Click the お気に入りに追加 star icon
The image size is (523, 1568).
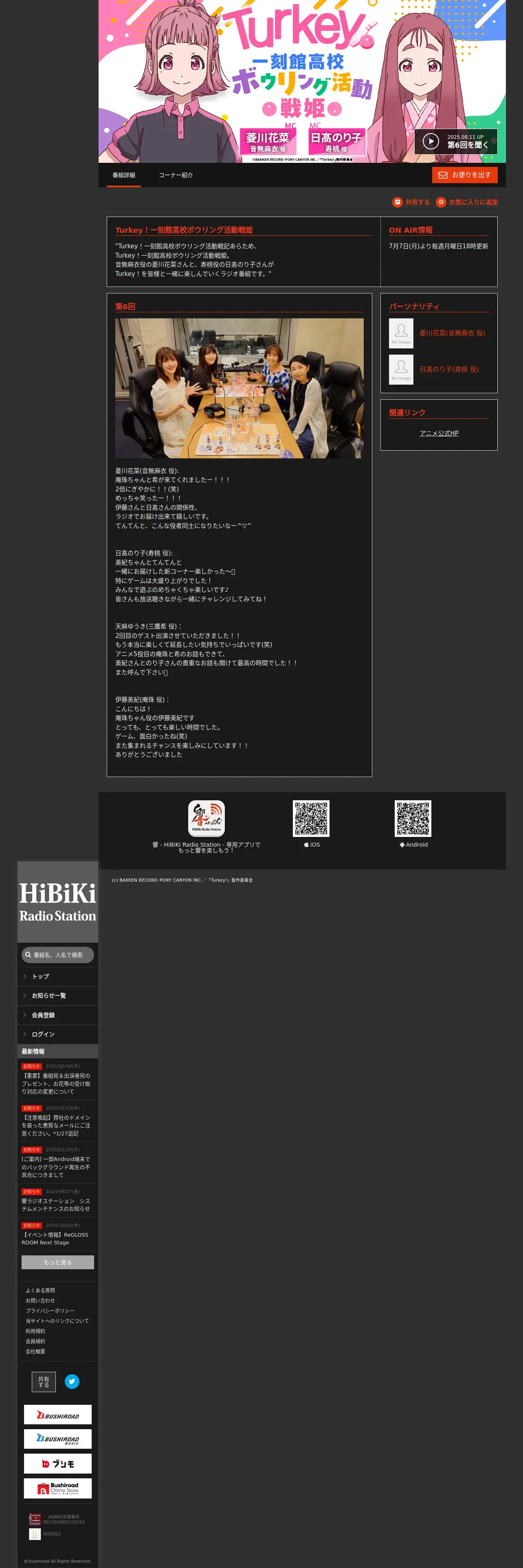441,202
